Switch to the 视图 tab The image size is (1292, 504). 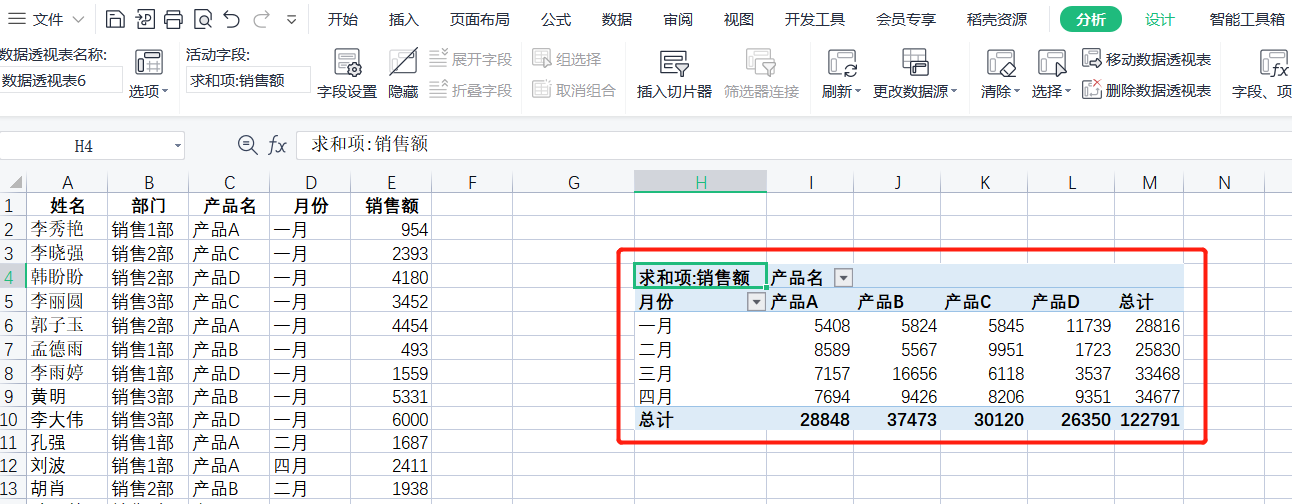(739, 19)
